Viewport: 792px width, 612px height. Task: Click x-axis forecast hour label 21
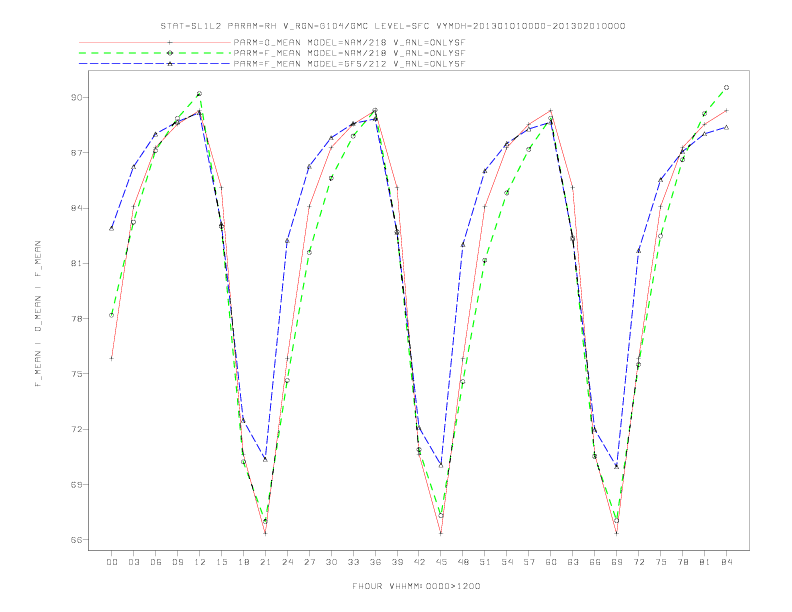(x=265, y=562)
